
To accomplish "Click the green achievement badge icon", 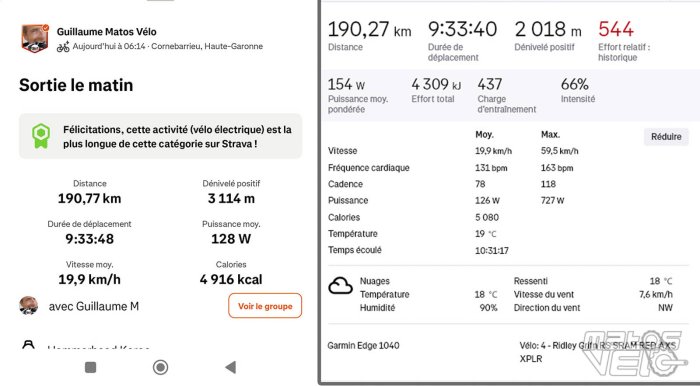I will 40,136.
